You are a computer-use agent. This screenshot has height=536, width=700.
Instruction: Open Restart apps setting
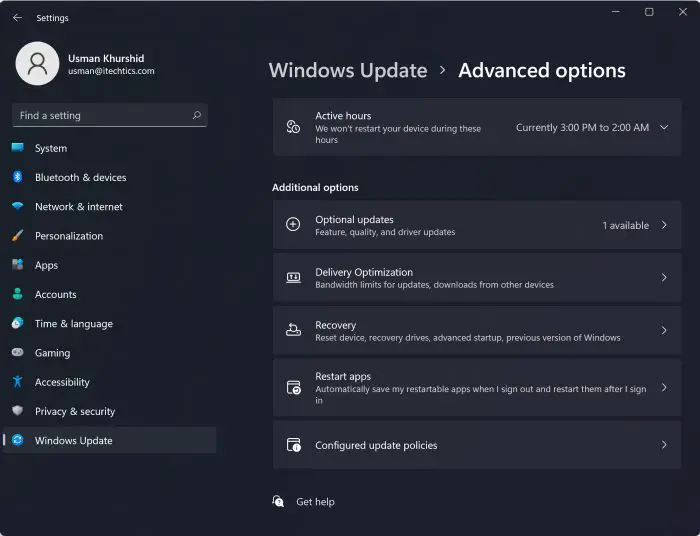(477, 387)
